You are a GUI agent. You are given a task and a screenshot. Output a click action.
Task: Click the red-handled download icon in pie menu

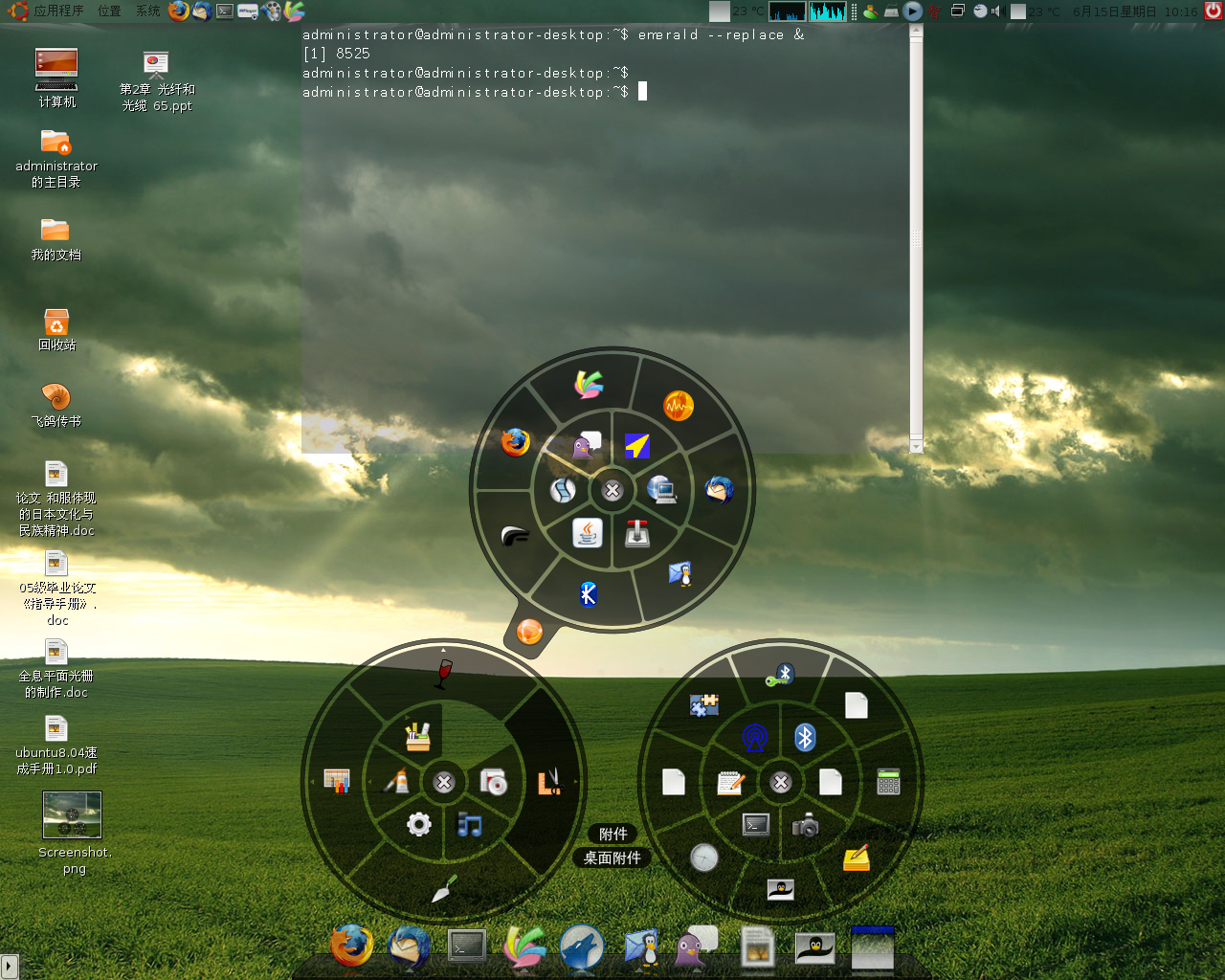click(637, 533)
